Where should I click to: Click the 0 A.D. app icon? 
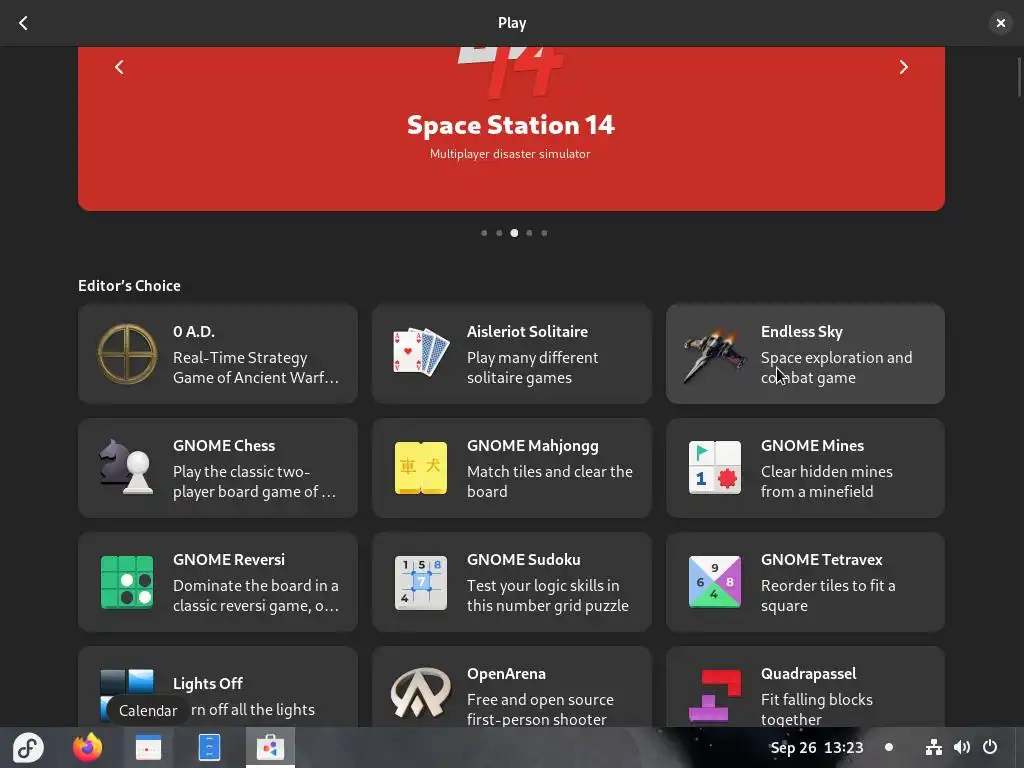click(x=127, y=354)
